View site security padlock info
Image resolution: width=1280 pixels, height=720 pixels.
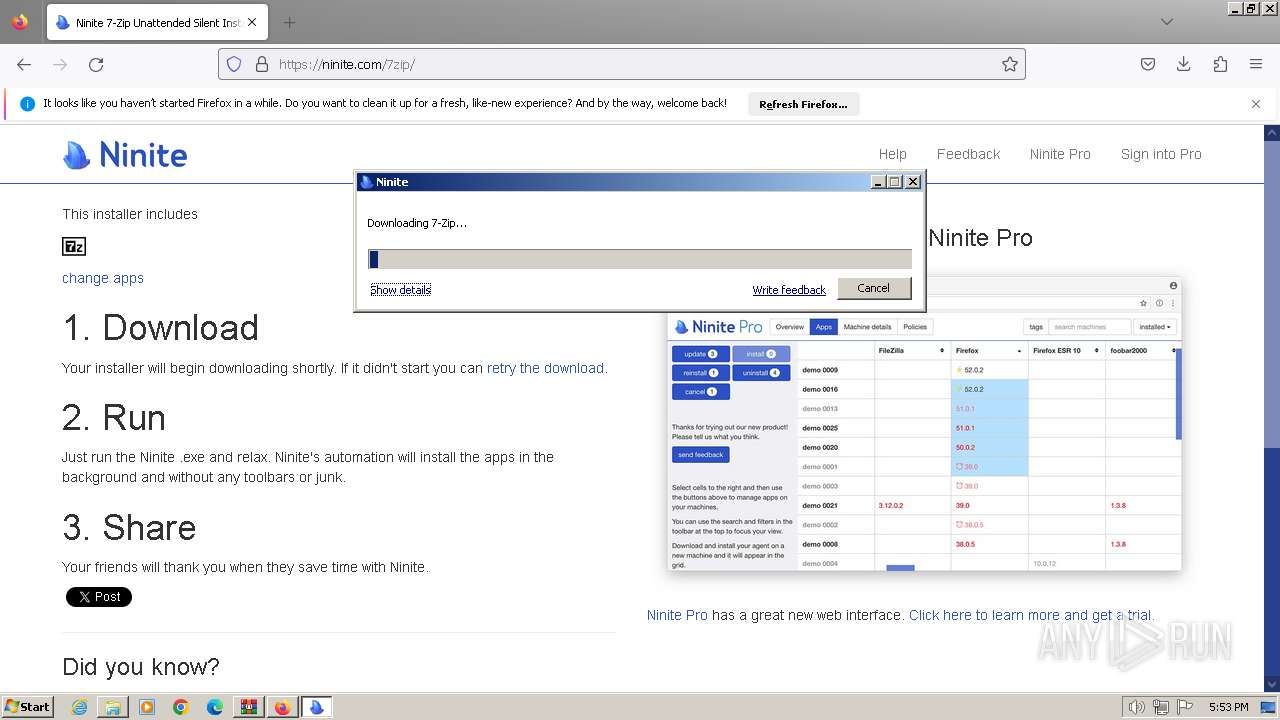point(262,64)
